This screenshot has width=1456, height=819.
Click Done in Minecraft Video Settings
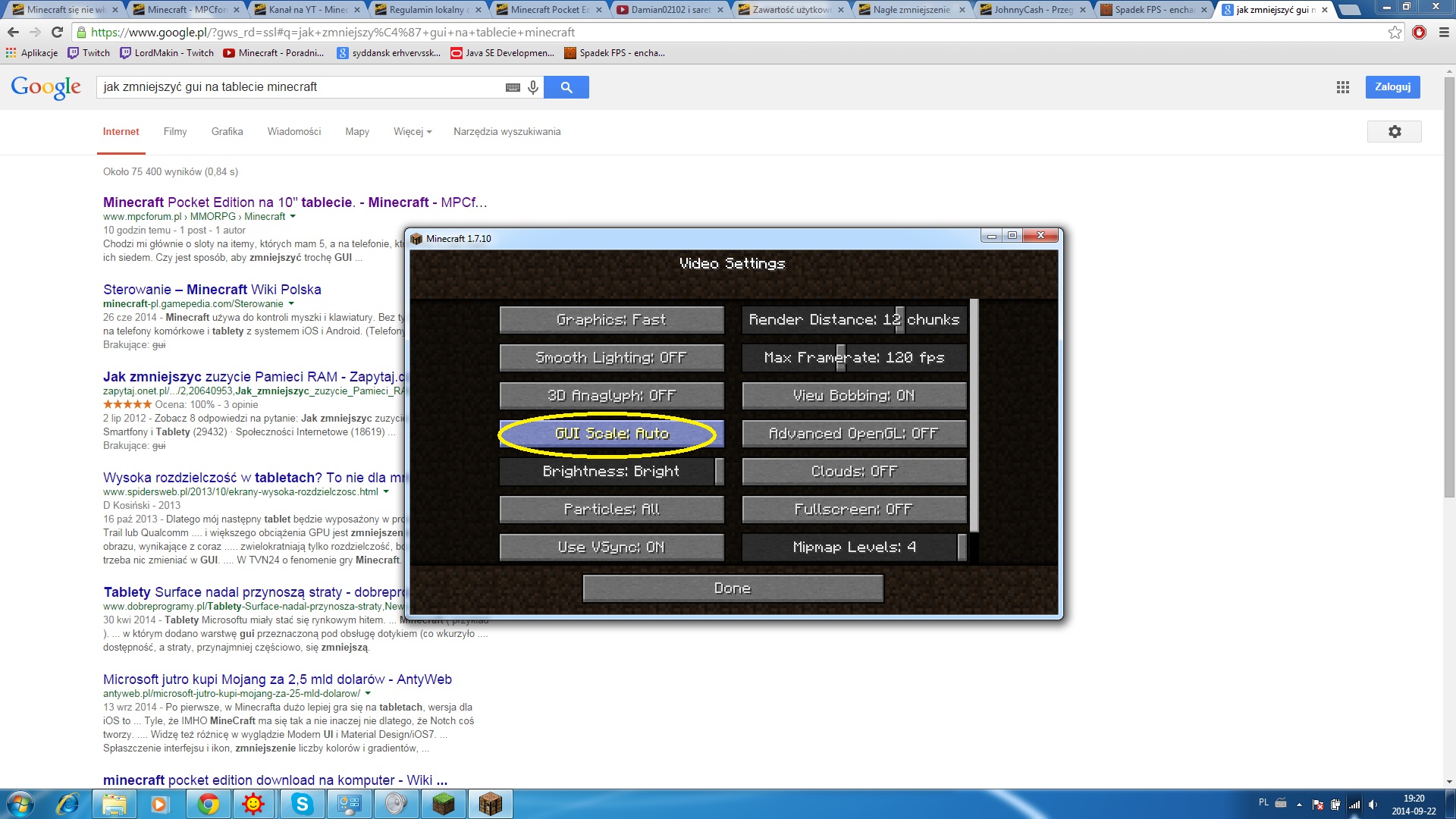point(733,588)
